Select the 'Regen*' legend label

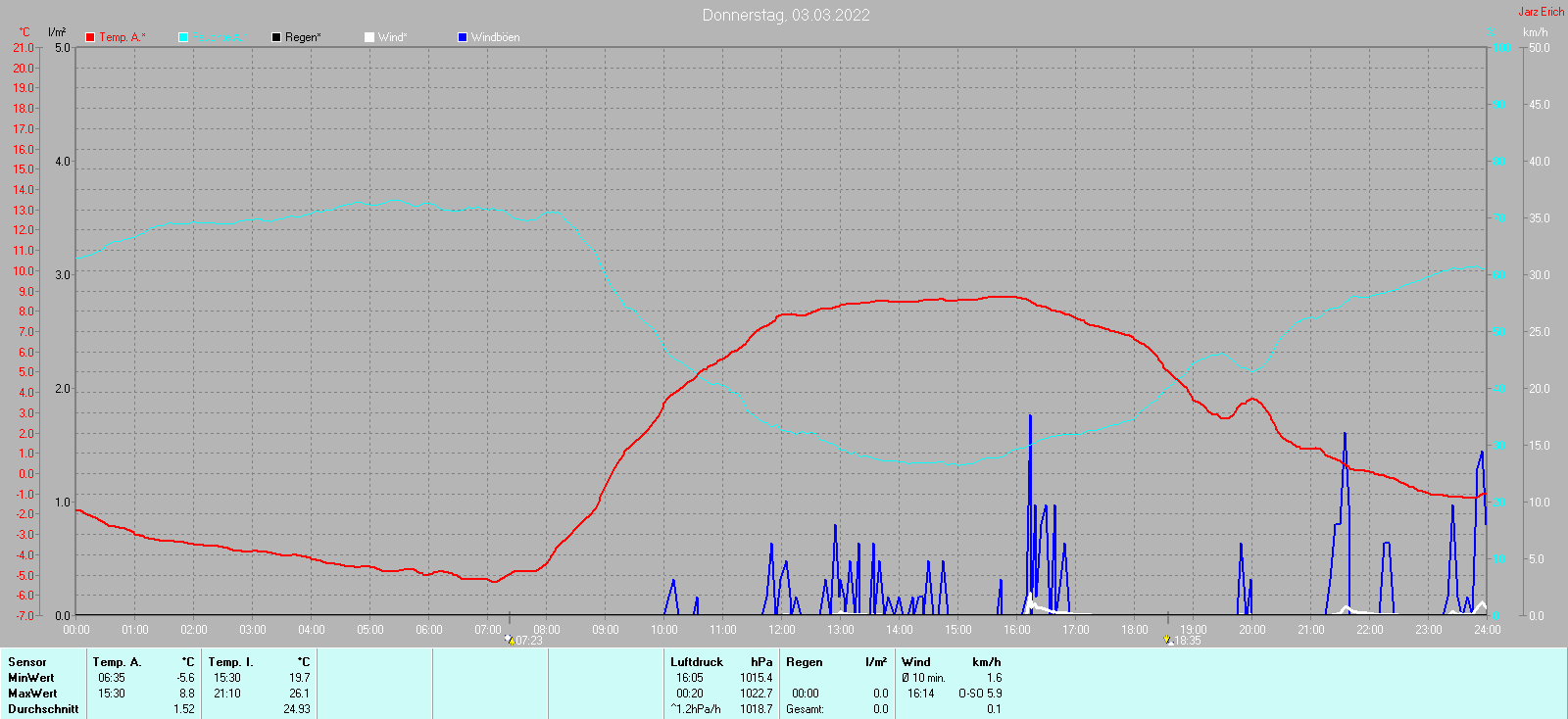click(304, 37)
